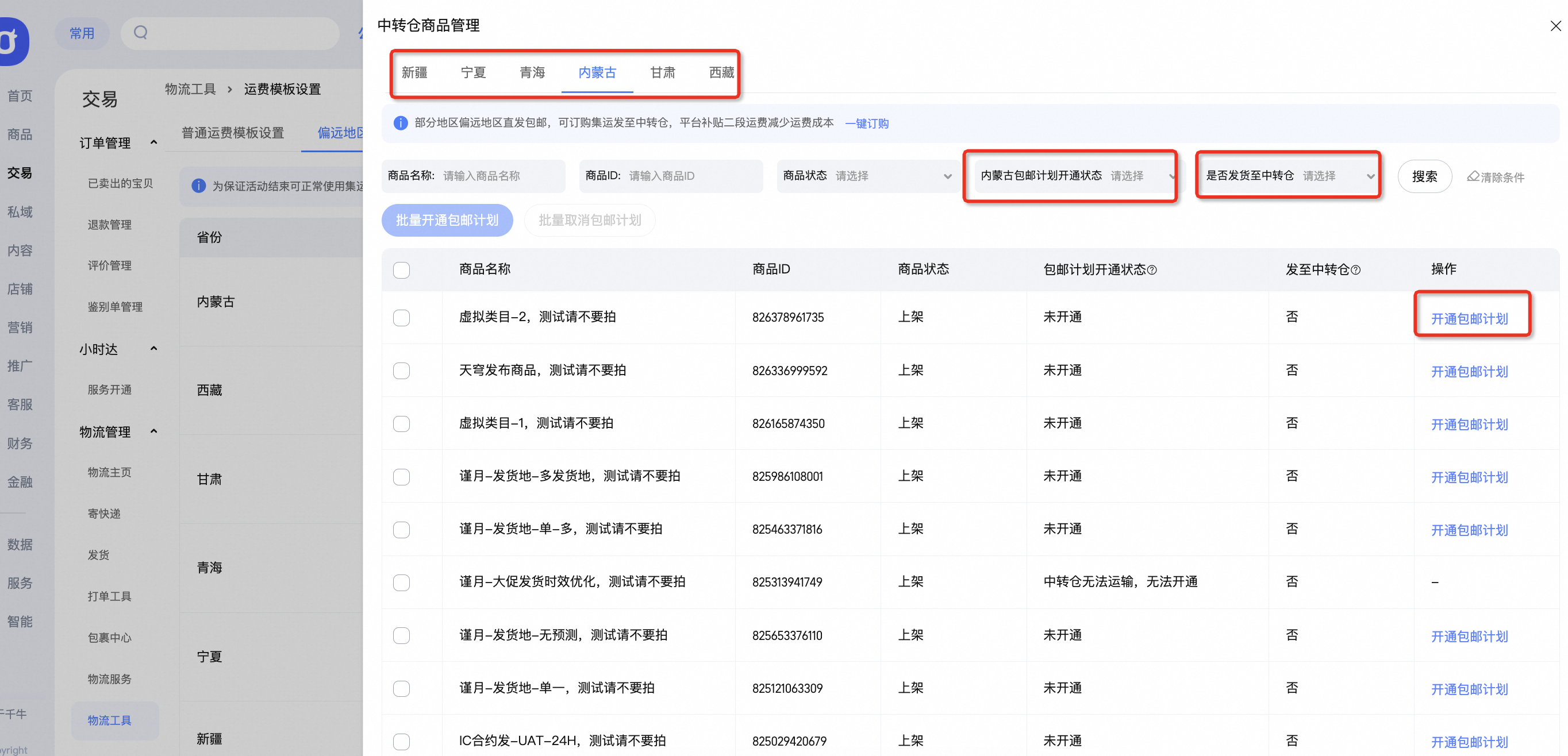This screenshot has width=1568, height=756.
Task: Collapse the 小时达 sidebar section
Action: tap(153, 349)
